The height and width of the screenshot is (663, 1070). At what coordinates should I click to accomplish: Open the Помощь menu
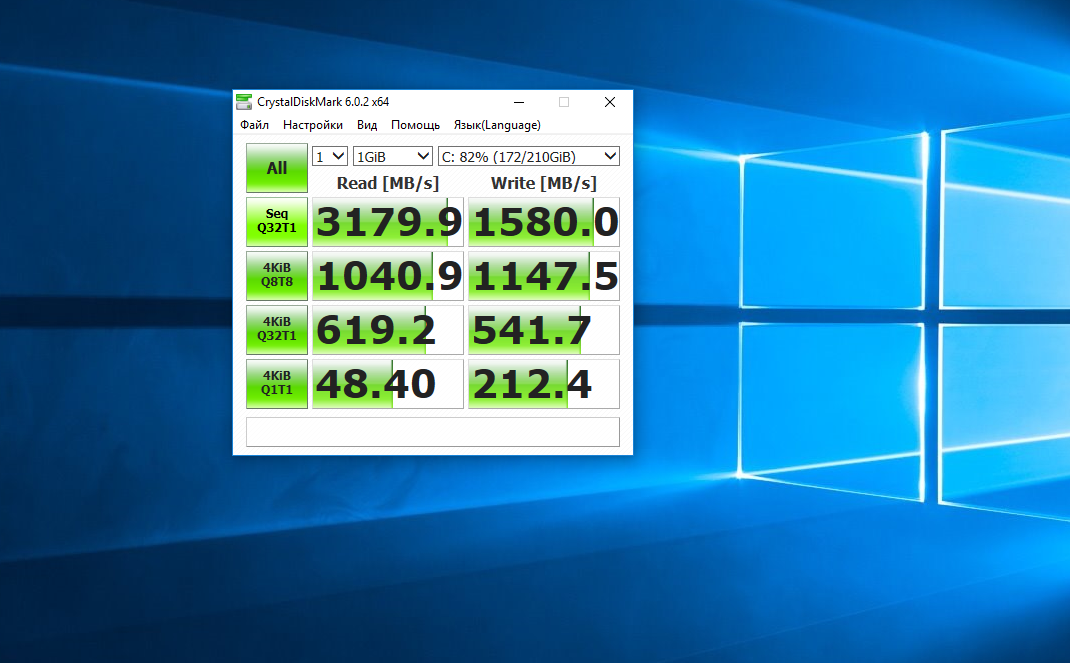(x=415, y=125)
